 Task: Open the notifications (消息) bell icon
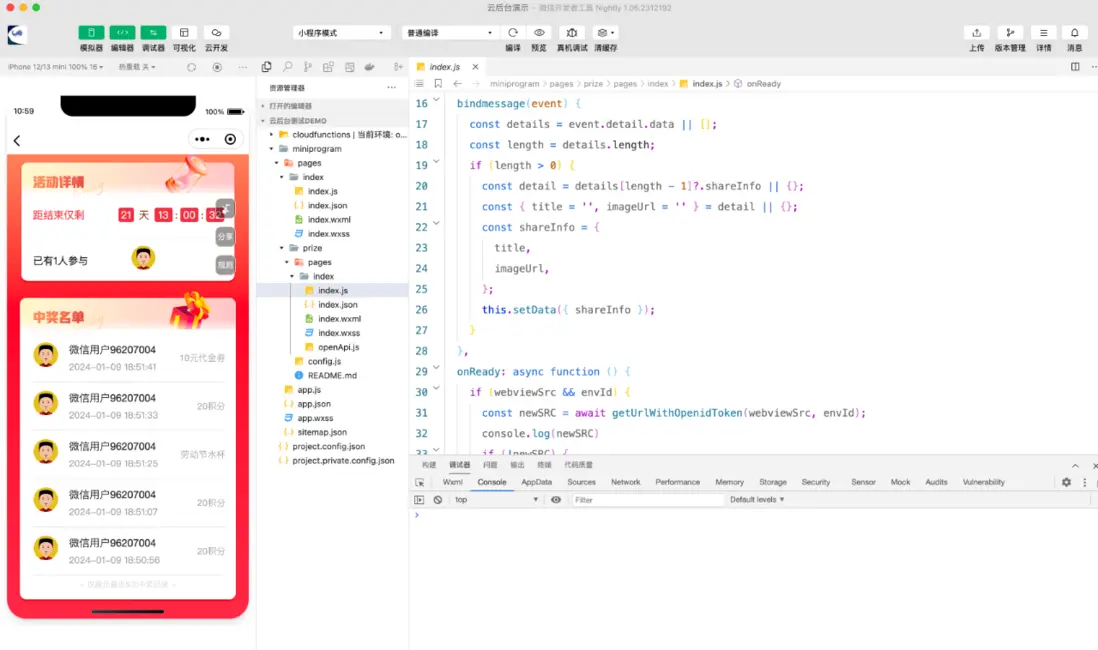coord(1074,33)
